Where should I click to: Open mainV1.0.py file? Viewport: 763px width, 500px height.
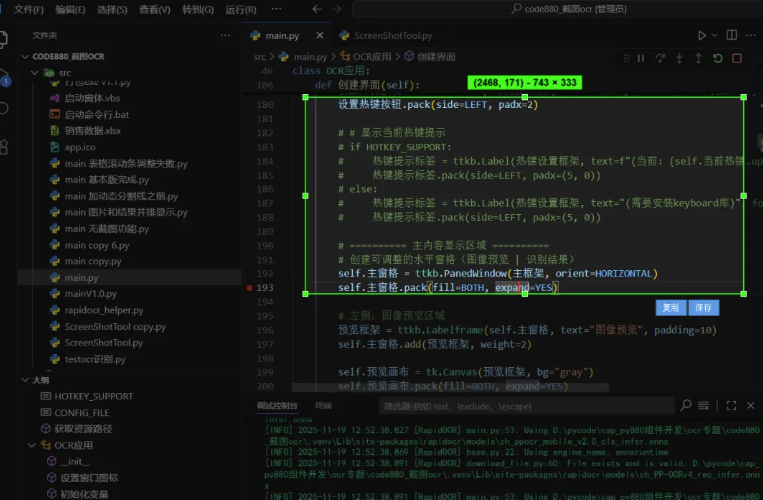tap(91, 294)
